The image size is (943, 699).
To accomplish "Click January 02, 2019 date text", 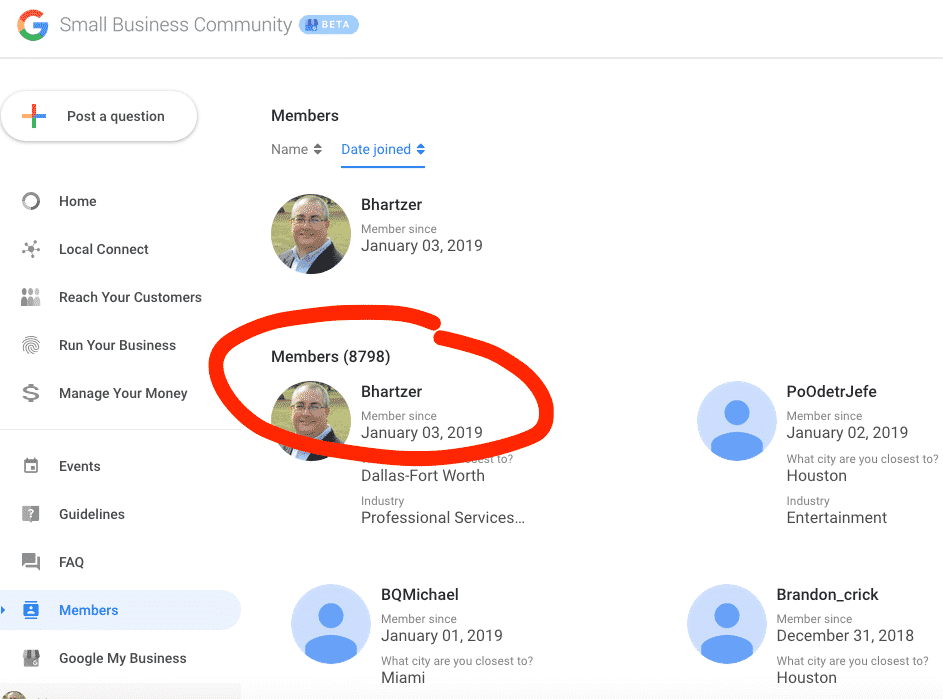I will (847, 433).
